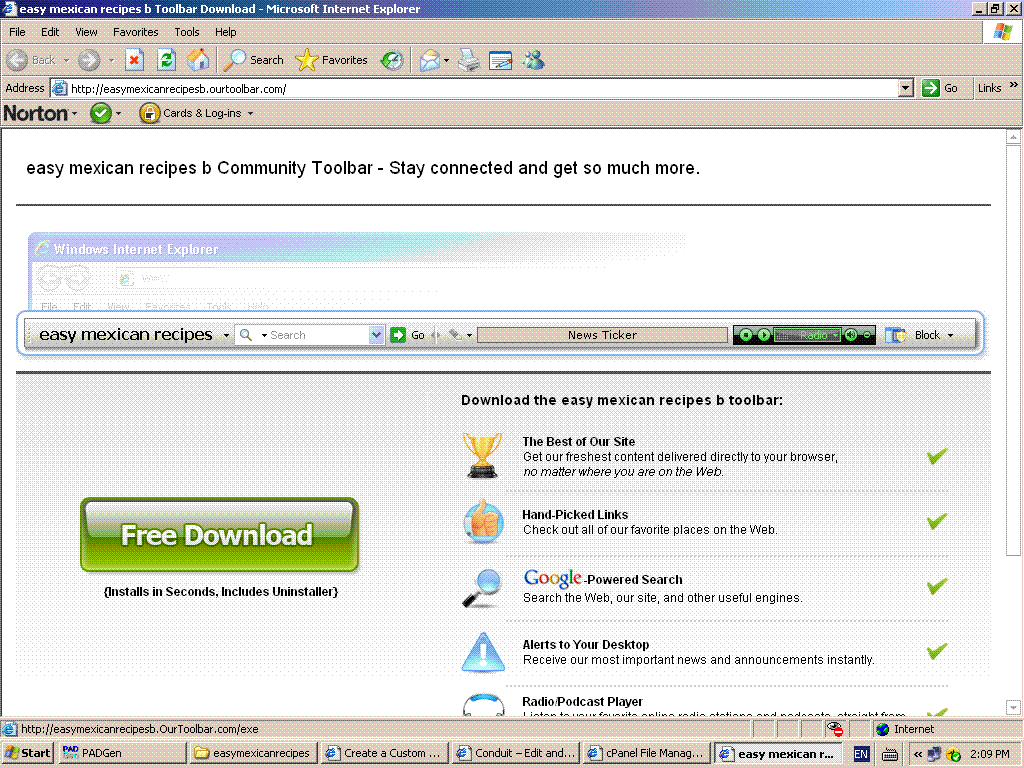Print the page with printer icon
The height and width of the screenshot is (768, 1024).
point(469,60)
